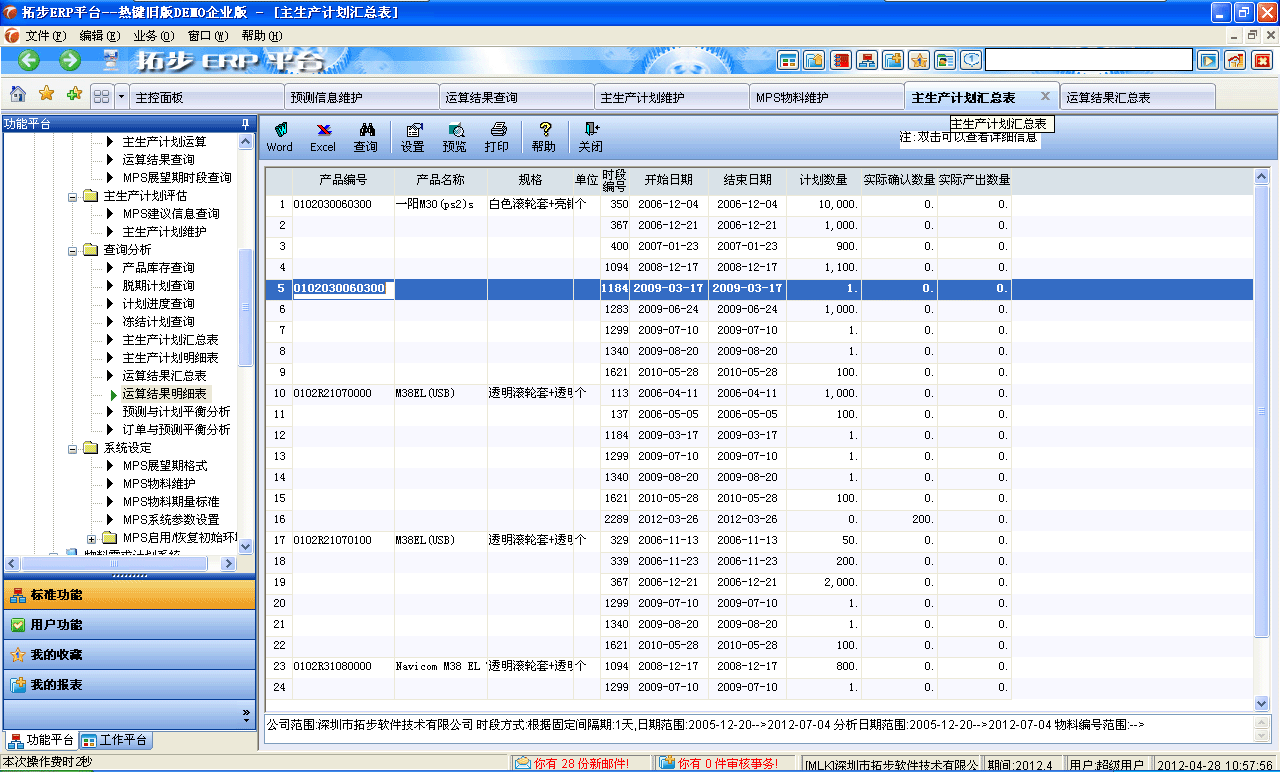Open the 预览 print preview

point(454,137)
